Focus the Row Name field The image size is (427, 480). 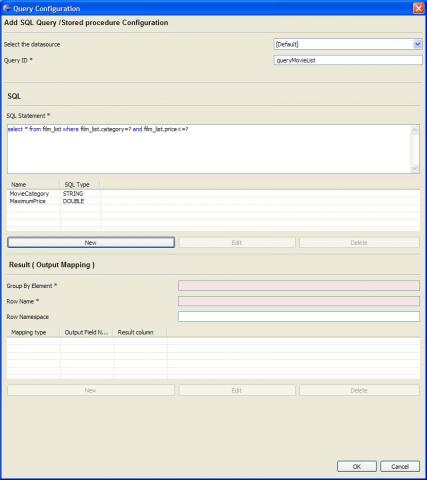click(299, 301)
